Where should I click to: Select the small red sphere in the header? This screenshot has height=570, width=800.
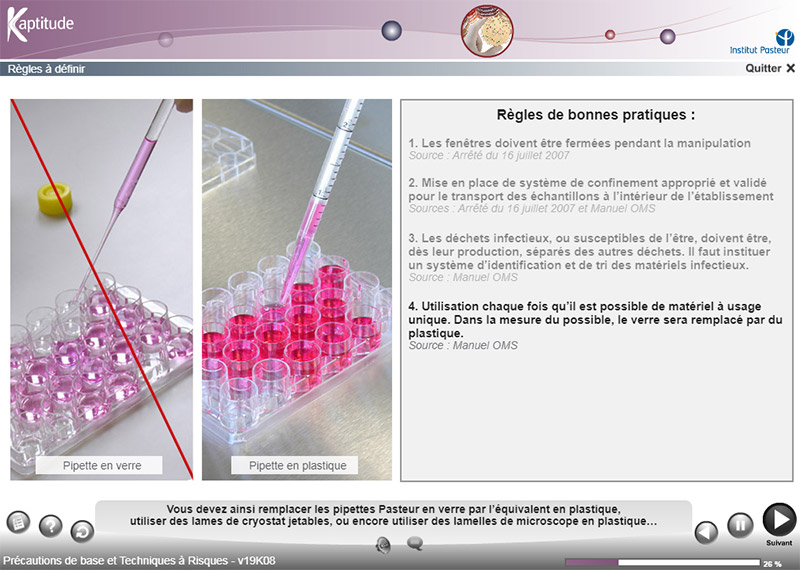coord(610,35)
